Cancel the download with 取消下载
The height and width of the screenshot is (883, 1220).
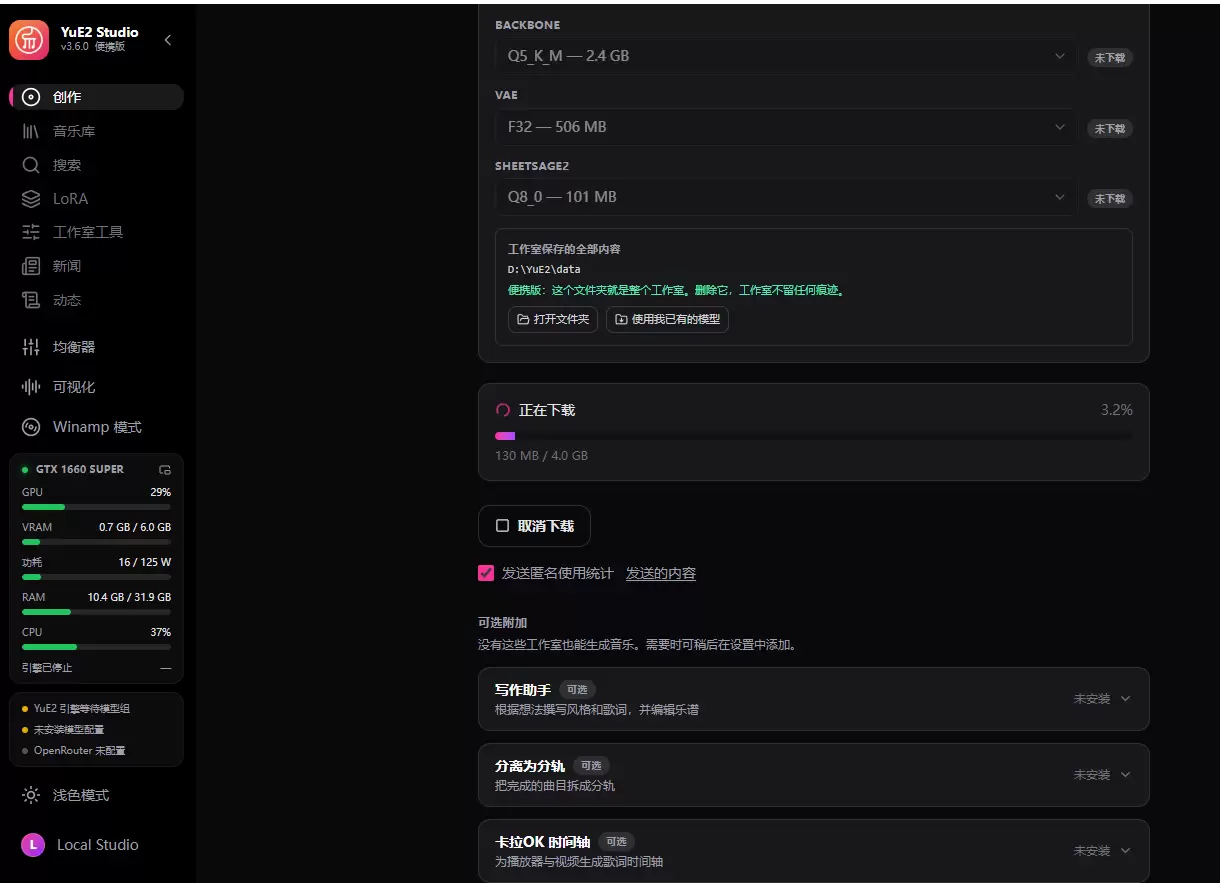click(534, 526)
